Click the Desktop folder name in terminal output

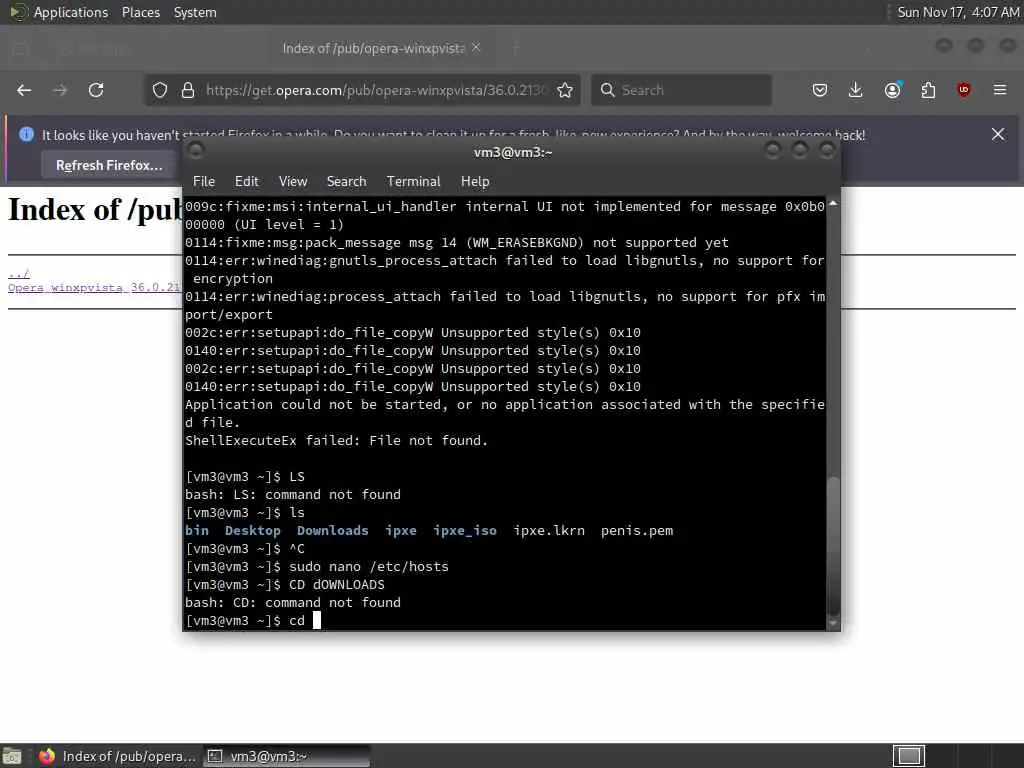pos(253,531)
